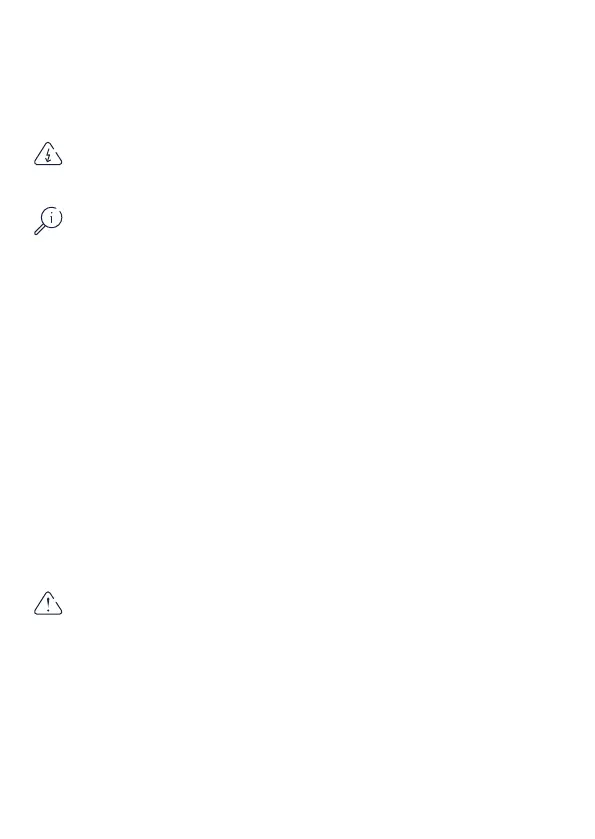This screenshot has height=839, width=595.
Task: Open the info note magnifier symbol
Action: click(x=48, y=220)
